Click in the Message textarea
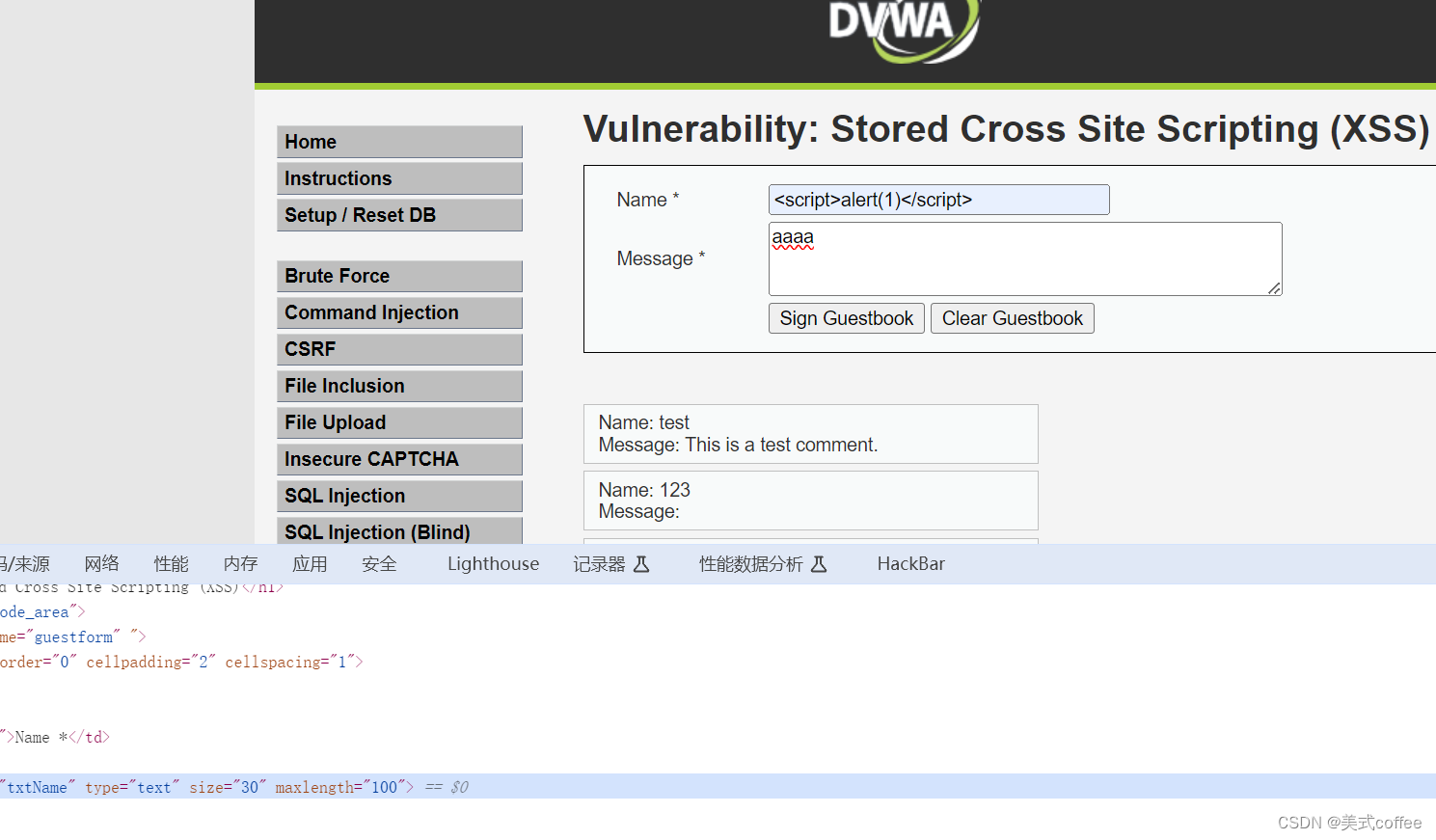This screenshot has width=1436, height=840. point(1025,258)
